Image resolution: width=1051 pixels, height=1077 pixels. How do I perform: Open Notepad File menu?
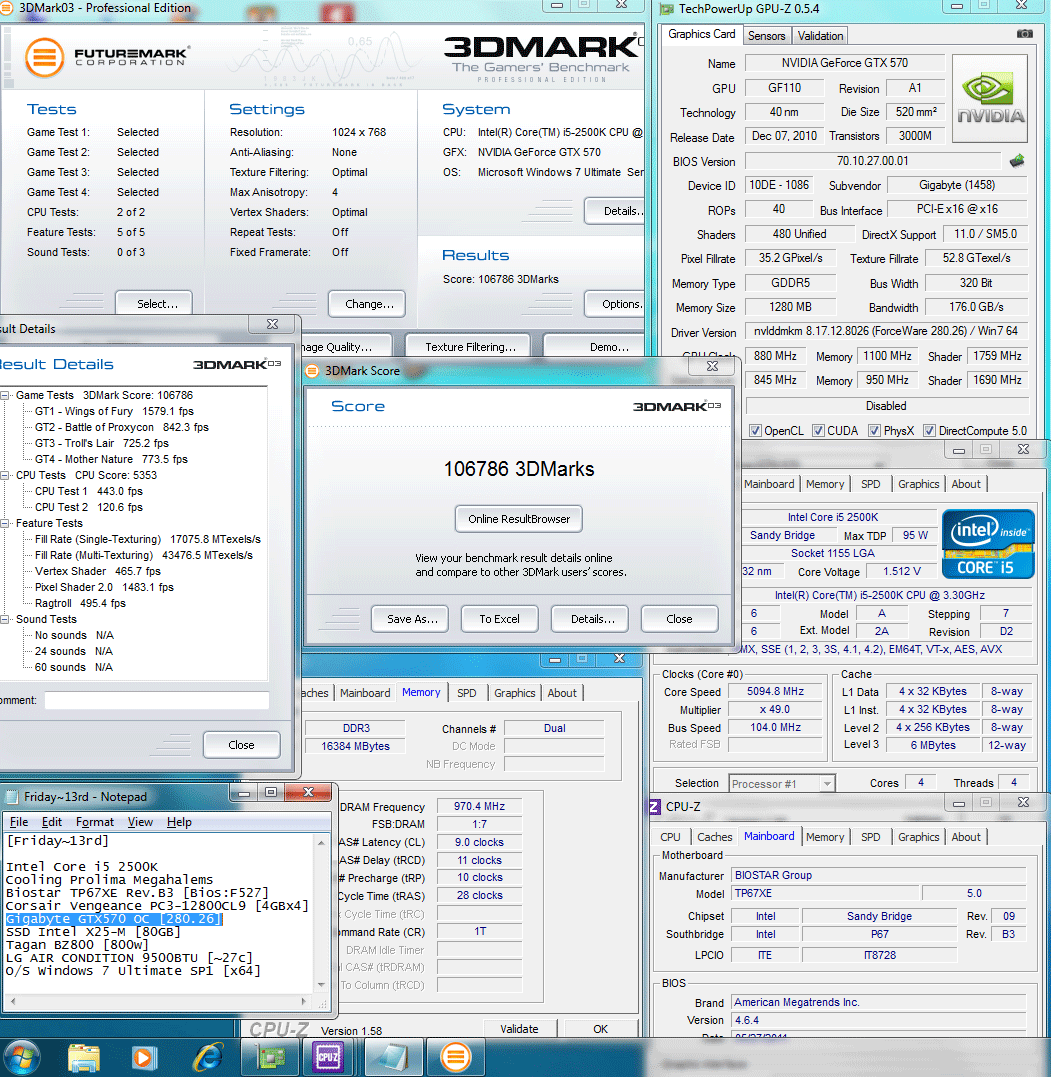pos(19,822)
